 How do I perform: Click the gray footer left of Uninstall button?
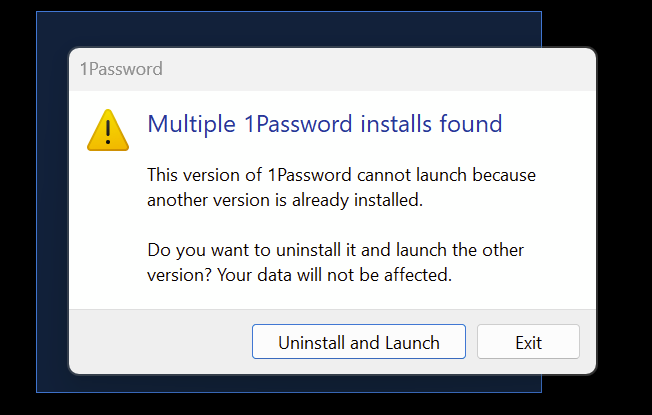[x=160, y=342]
